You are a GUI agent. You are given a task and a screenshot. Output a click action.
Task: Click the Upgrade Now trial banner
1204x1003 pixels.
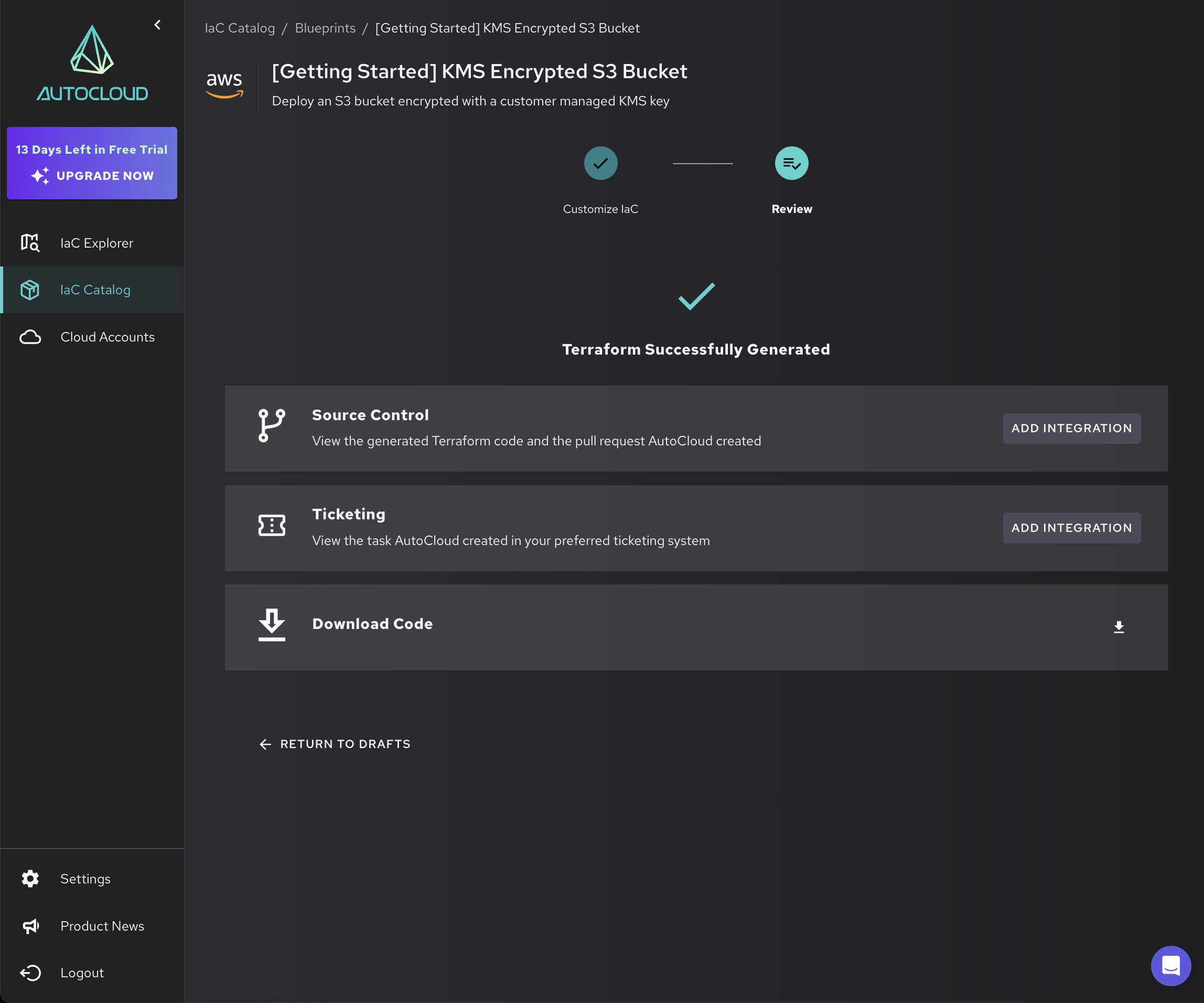(x=92, y=164)
